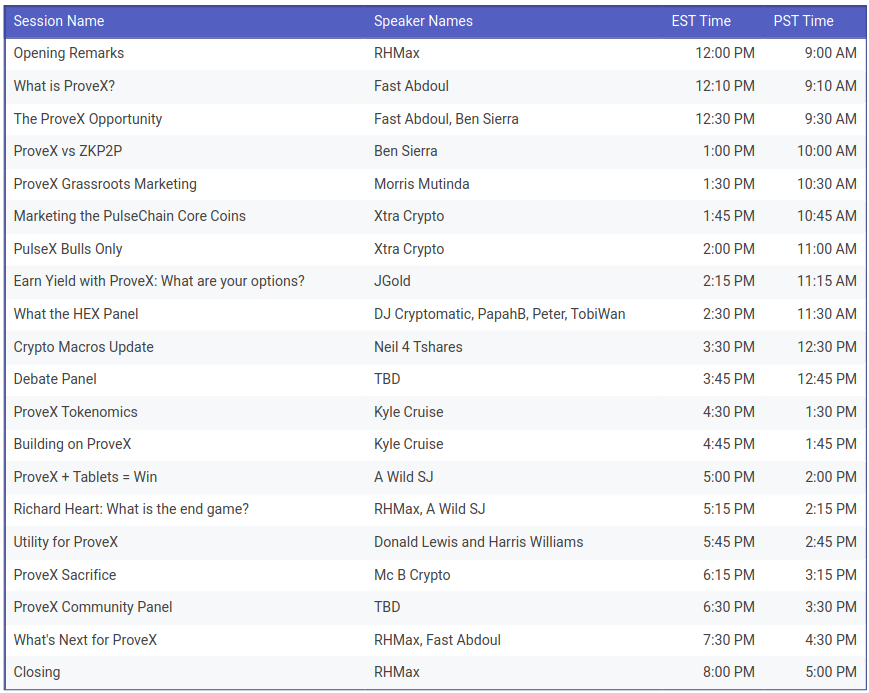Click speaker Mc B Crypto
Viewport: 869px width, 693px height.
412,574
